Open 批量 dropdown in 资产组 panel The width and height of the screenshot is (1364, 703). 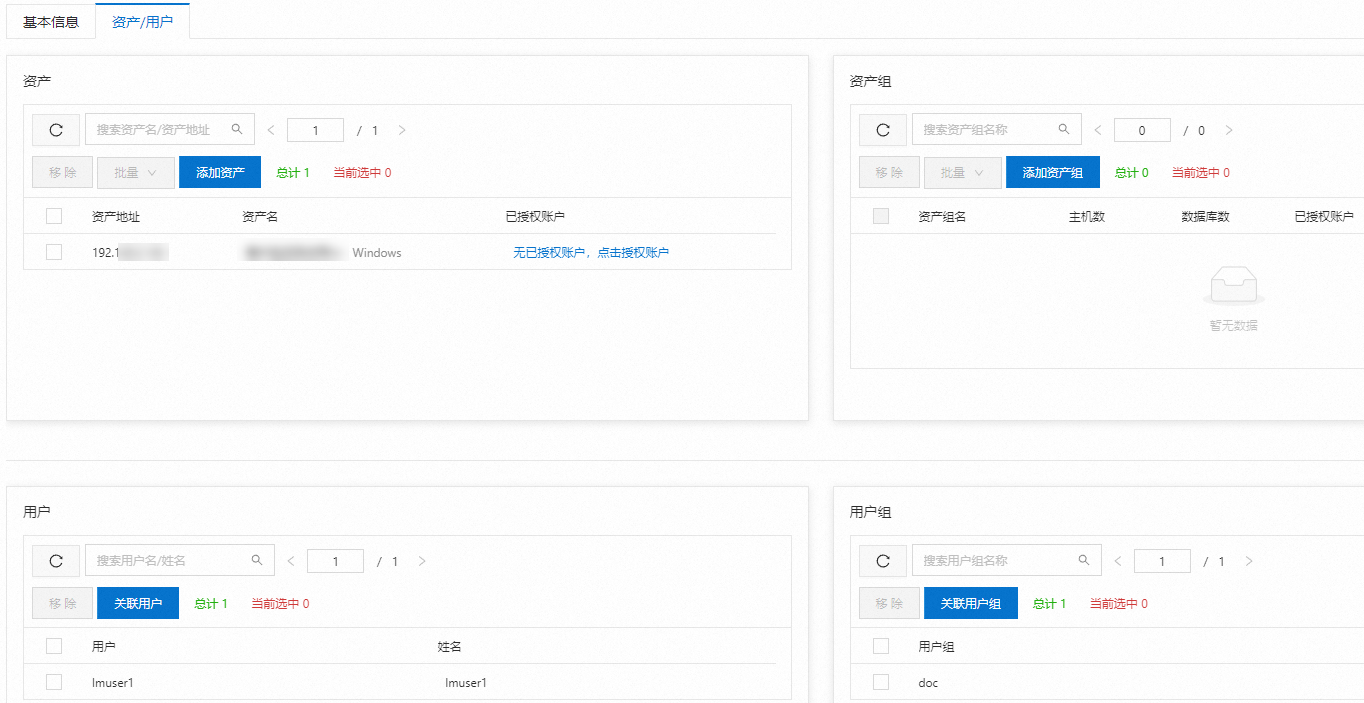963,172
